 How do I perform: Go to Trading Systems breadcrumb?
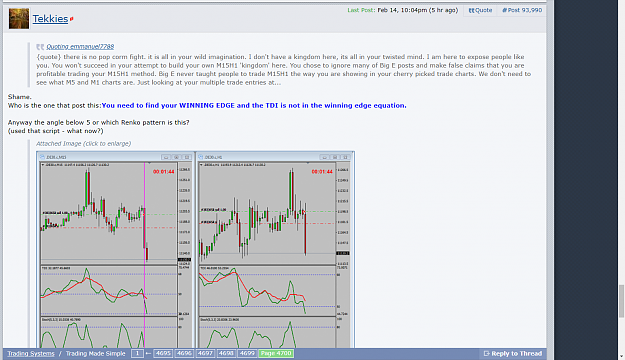tap(31, 354)
